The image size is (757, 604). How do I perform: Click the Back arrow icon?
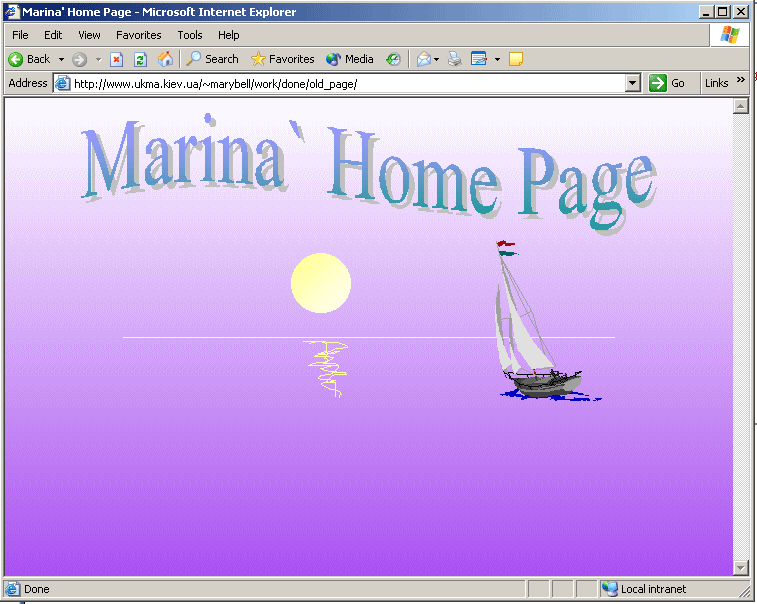click(15, 59)
